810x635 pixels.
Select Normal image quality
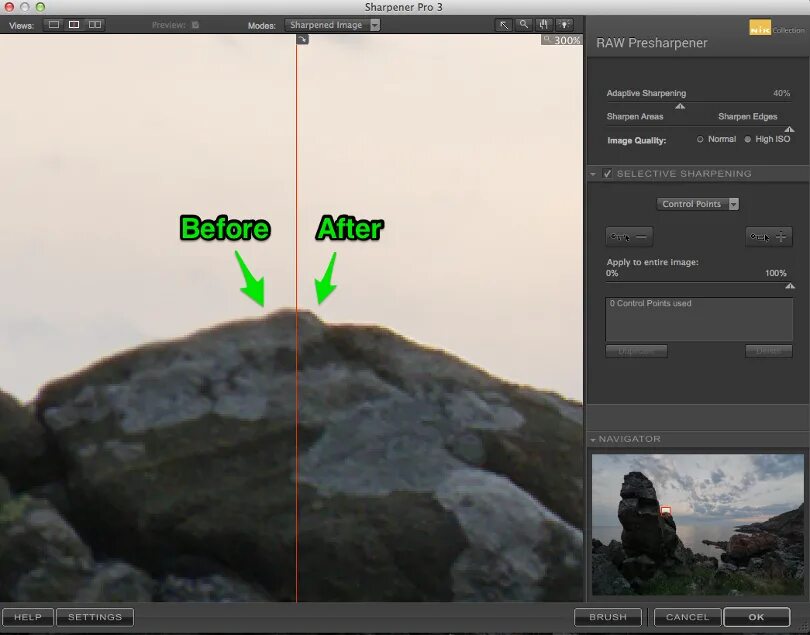(700, 140)
